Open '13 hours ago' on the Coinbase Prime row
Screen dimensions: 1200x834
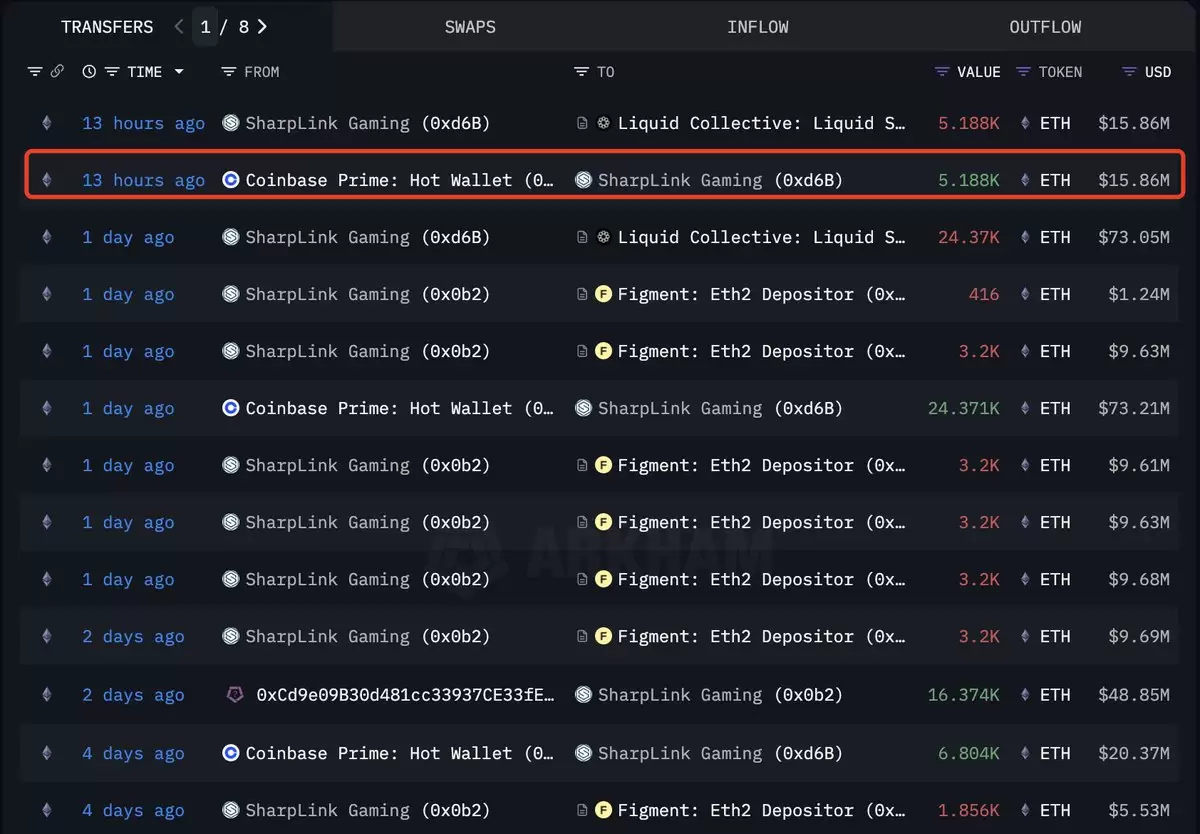click(143, 180)
